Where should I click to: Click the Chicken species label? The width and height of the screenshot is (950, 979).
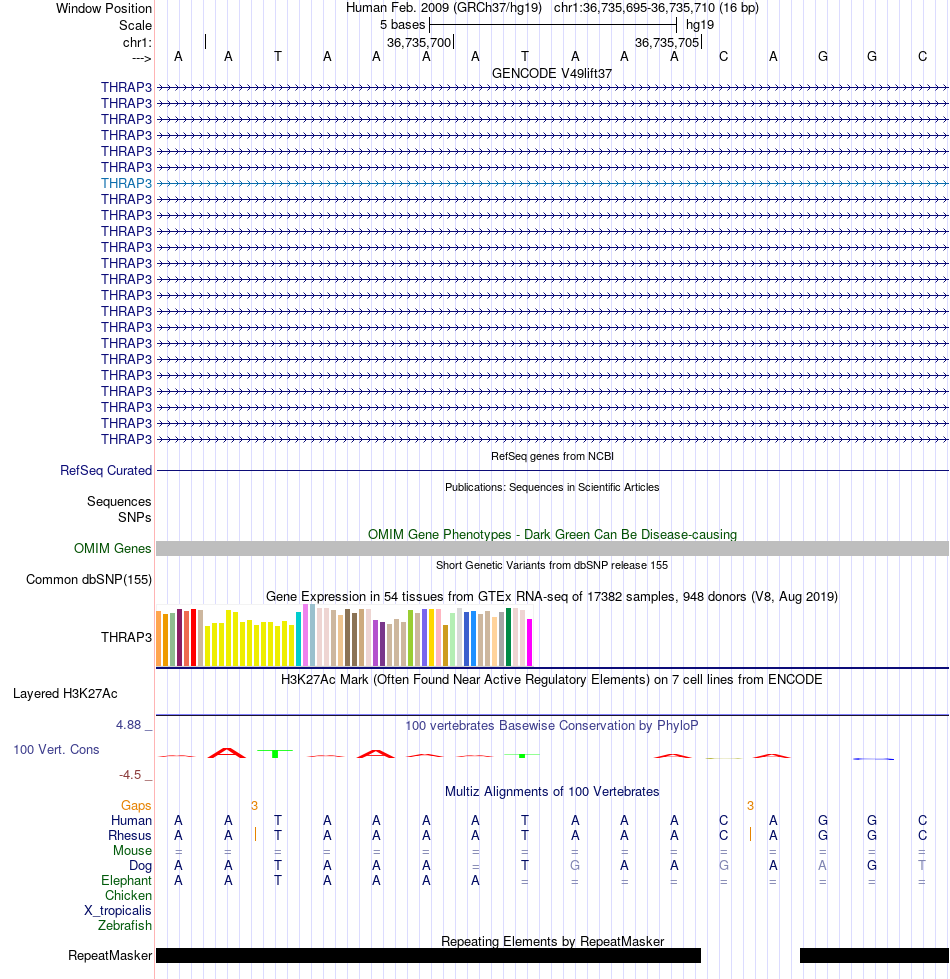click(128, 896)
